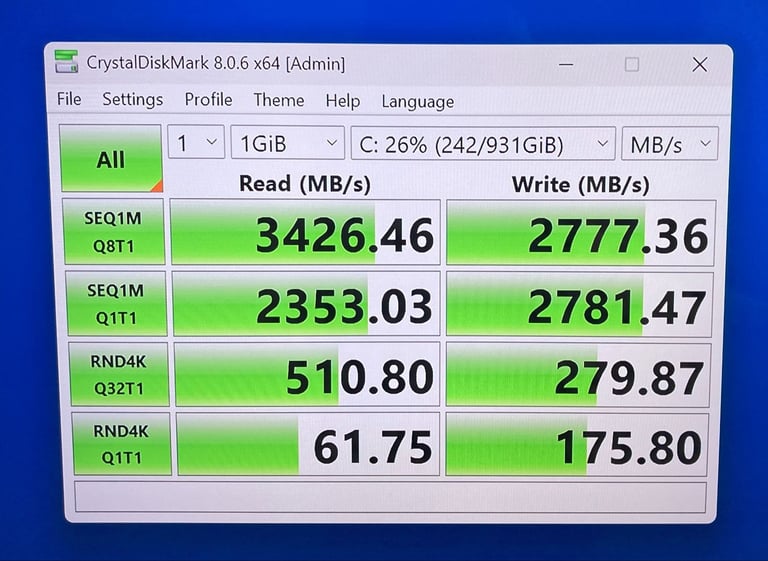768x561 pixels.
Task: Click the empty comment field at bottom
Action: pos(390,497)
